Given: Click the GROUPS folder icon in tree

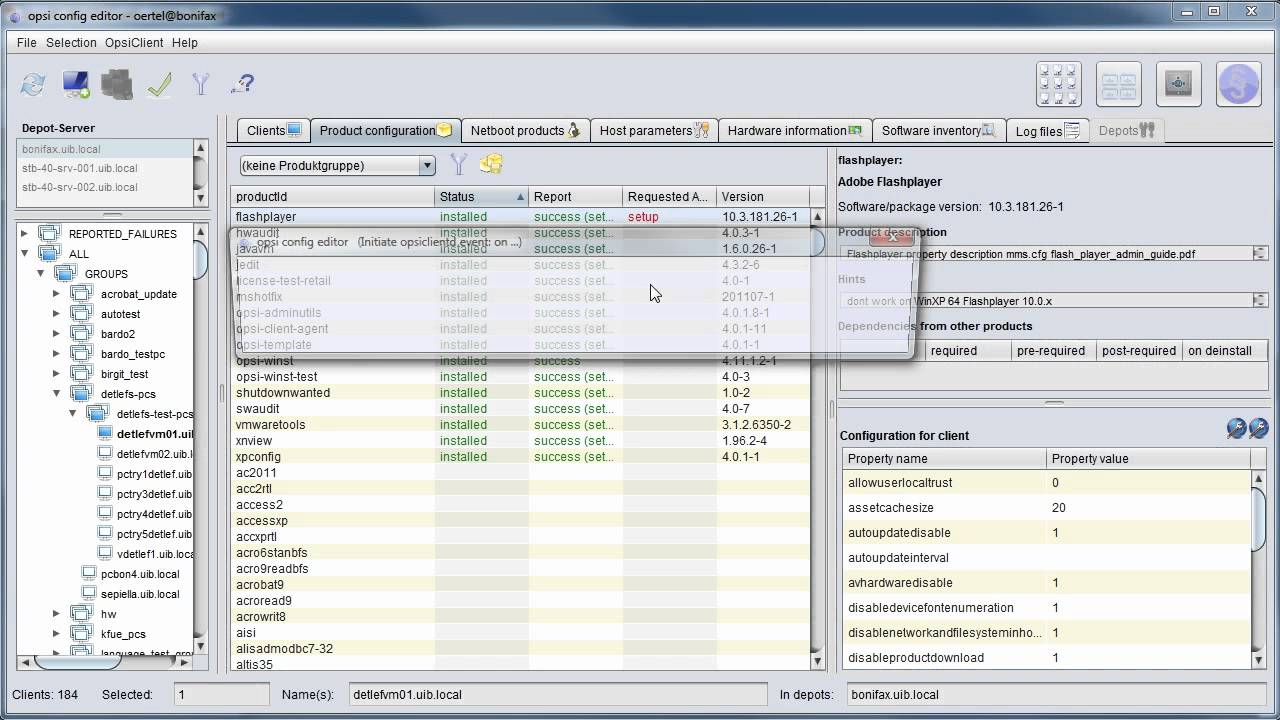Looking at the screenshot, I should click(65, 273).
